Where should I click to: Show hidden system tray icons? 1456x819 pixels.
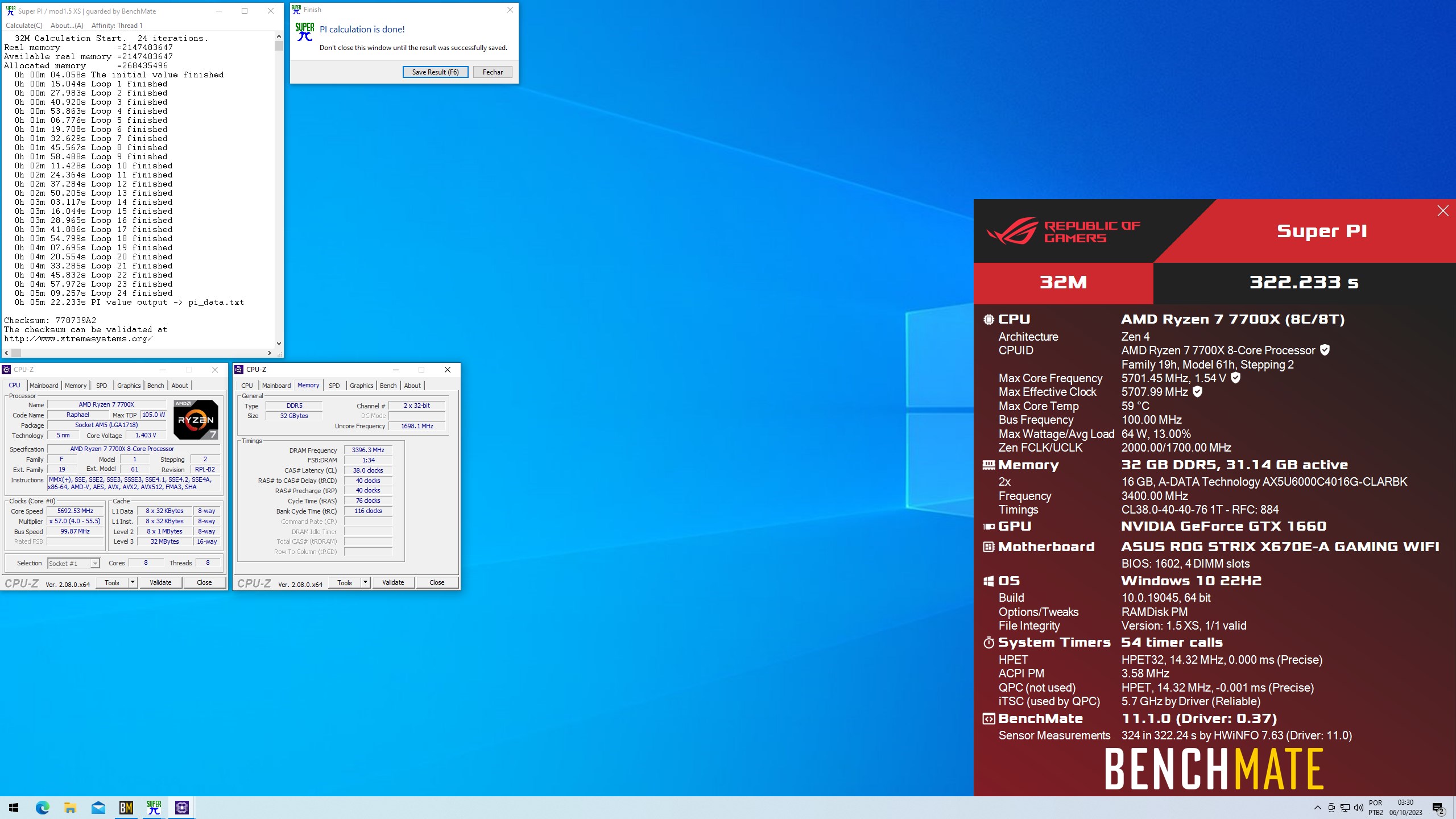pyautogui.click(x=1317, y=808)
